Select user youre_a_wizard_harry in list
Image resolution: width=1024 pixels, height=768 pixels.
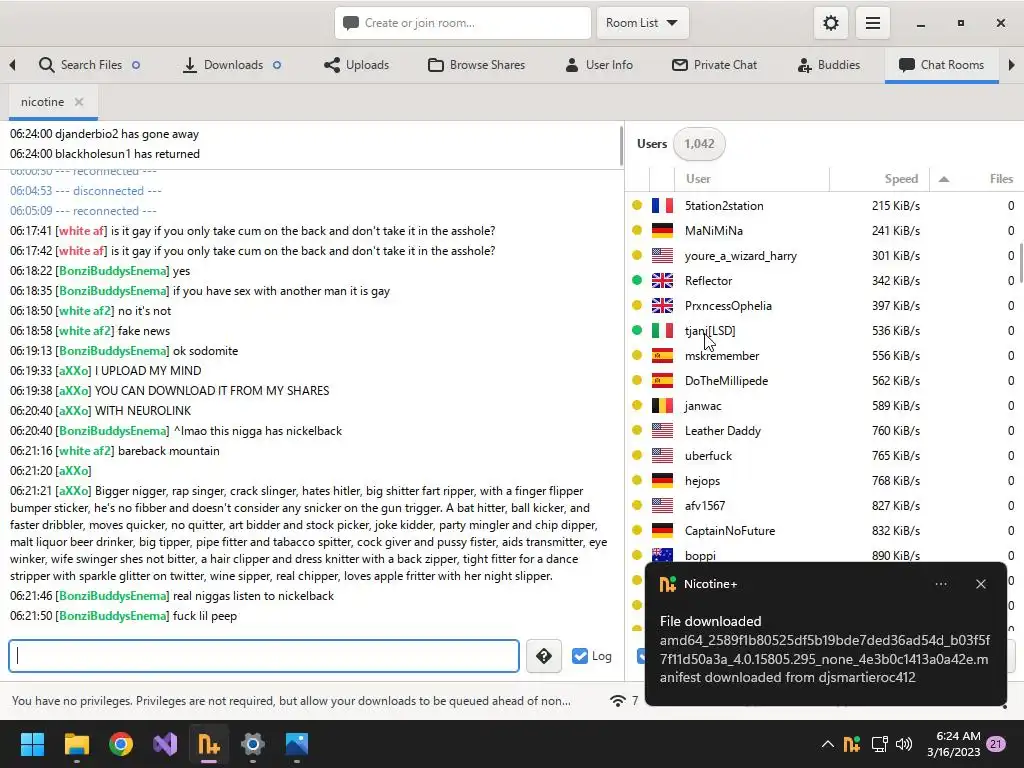click(741, 255)
